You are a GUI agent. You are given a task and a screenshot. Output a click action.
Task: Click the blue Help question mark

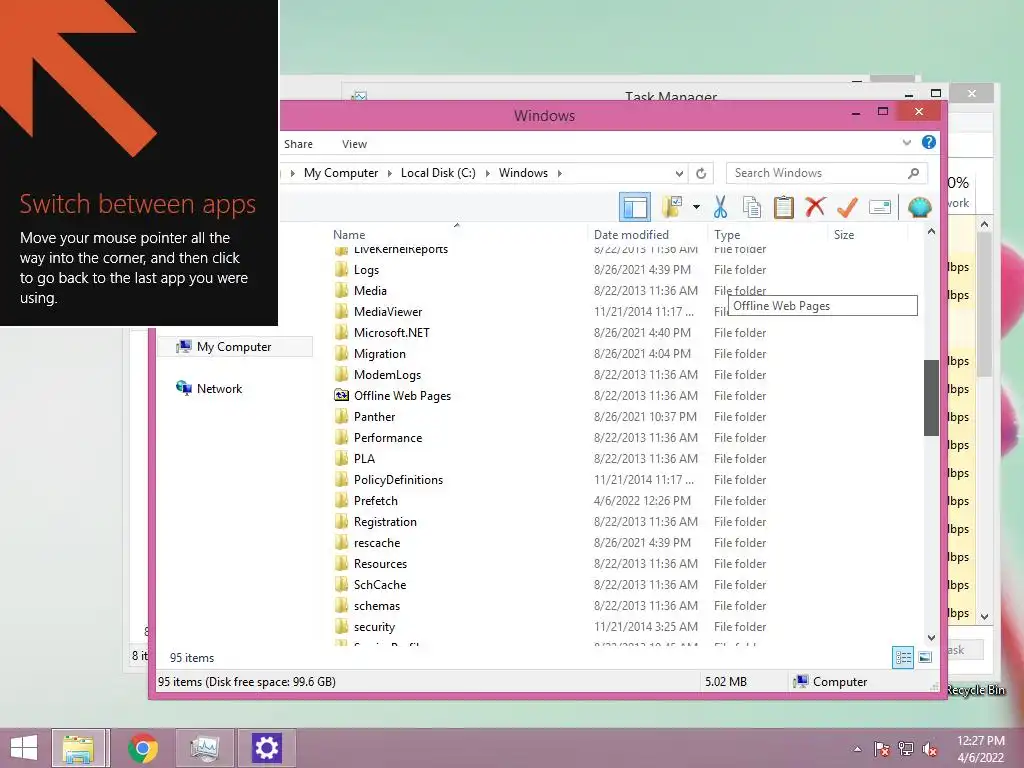pyautogui.click(x=929, y=142)
